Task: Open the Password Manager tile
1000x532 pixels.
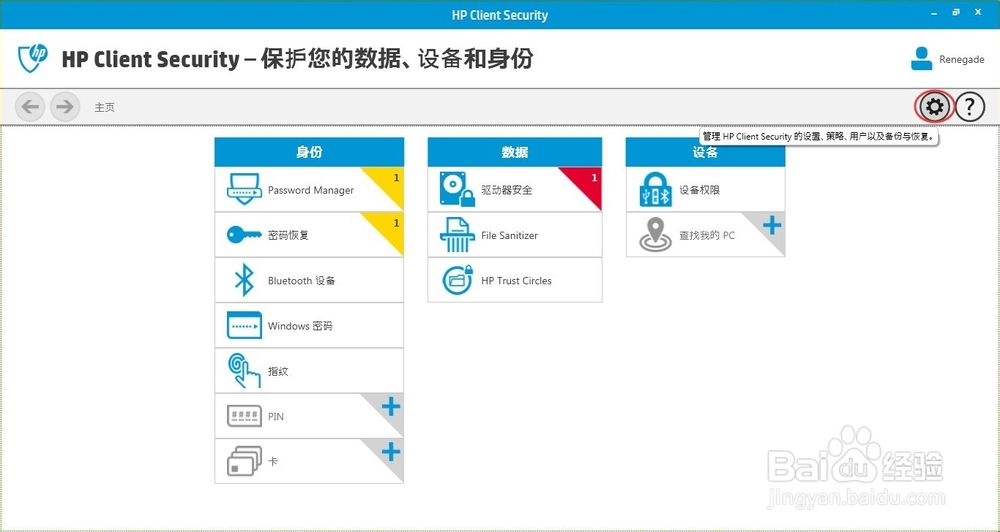Action: (309, 189)
